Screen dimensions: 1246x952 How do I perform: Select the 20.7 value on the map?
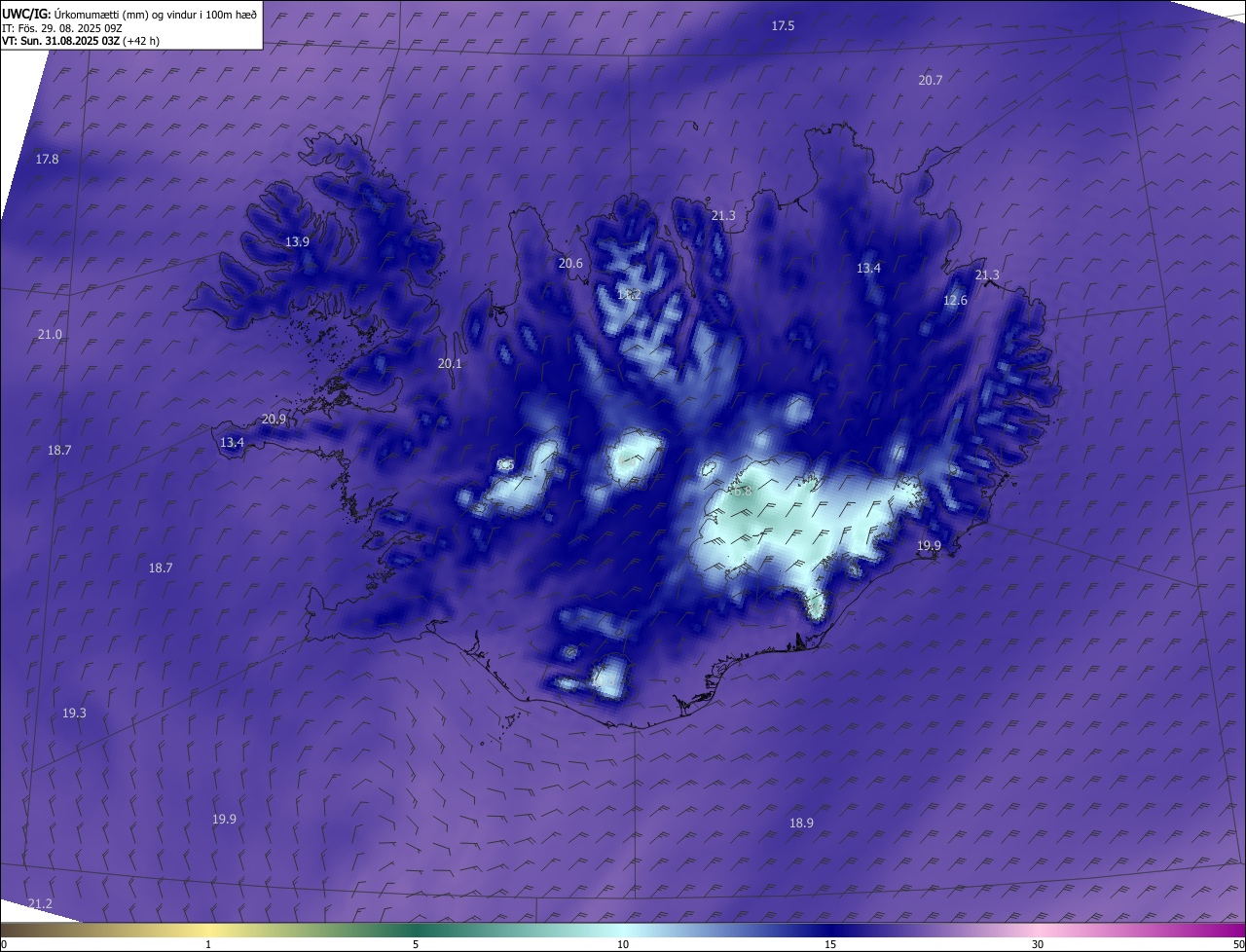[x=930, y=80]
